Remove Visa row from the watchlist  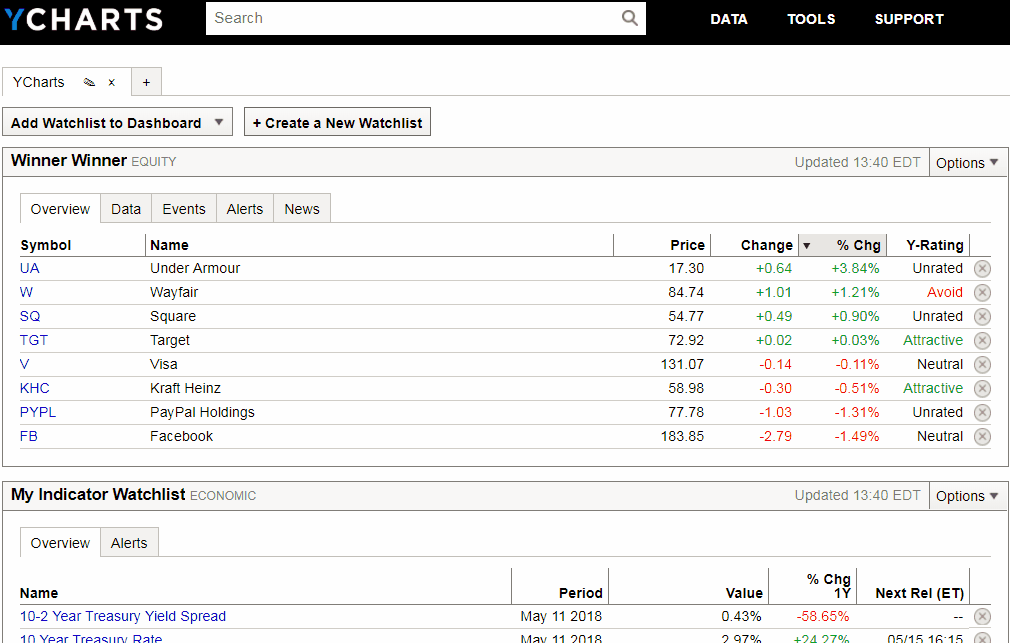pyautogui.click(x=982, y=365)
